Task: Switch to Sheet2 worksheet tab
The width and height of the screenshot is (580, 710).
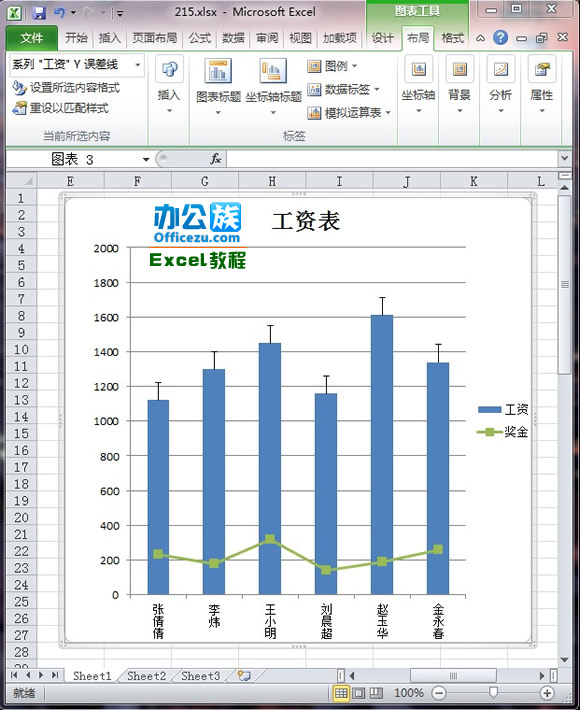Action: (146, 676)
